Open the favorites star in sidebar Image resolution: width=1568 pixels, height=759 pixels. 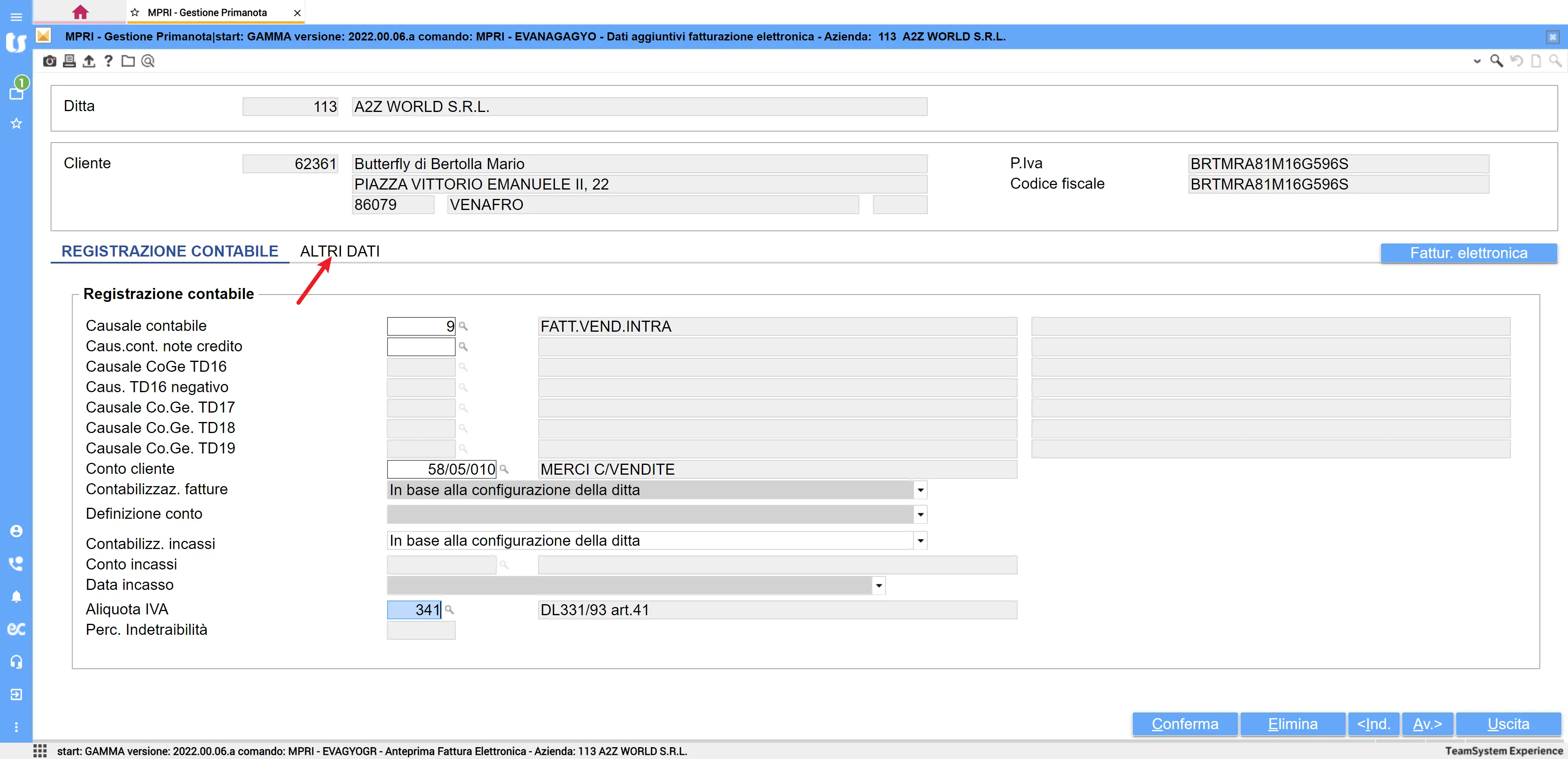click(16, 124)
